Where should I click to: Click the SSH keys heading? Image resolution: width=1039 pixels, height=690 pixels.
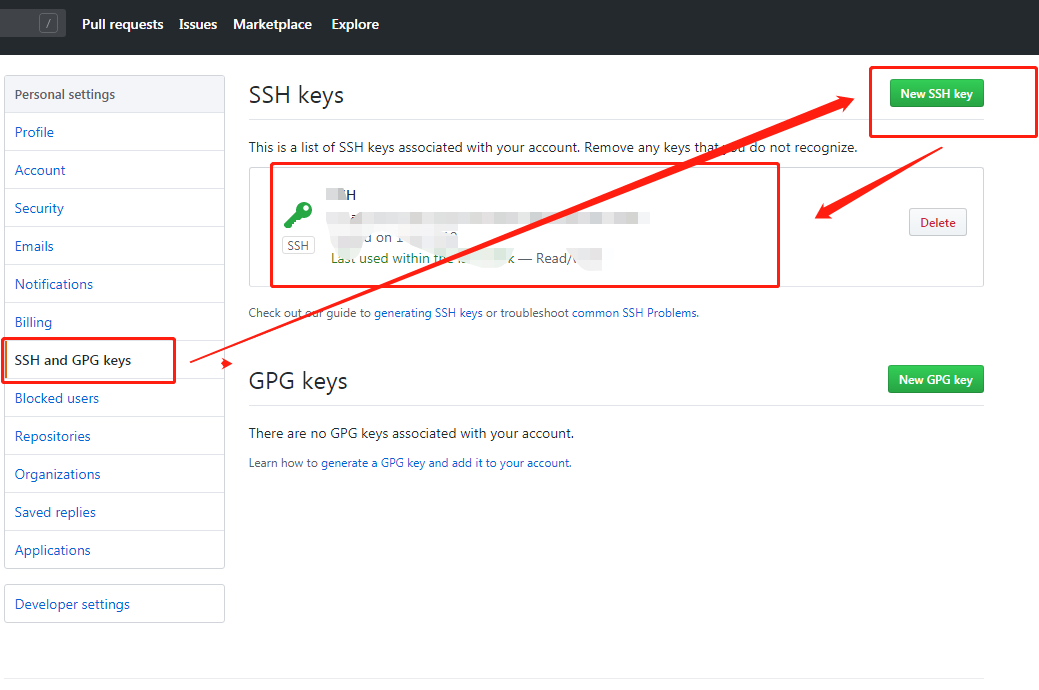coord(296,95)
